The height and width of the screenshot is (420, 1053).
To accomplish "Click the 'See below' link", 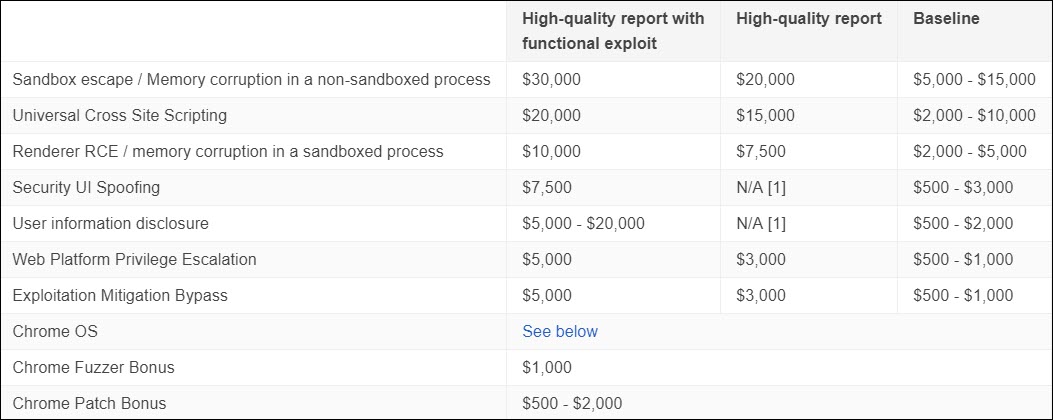I will [560, 331].
